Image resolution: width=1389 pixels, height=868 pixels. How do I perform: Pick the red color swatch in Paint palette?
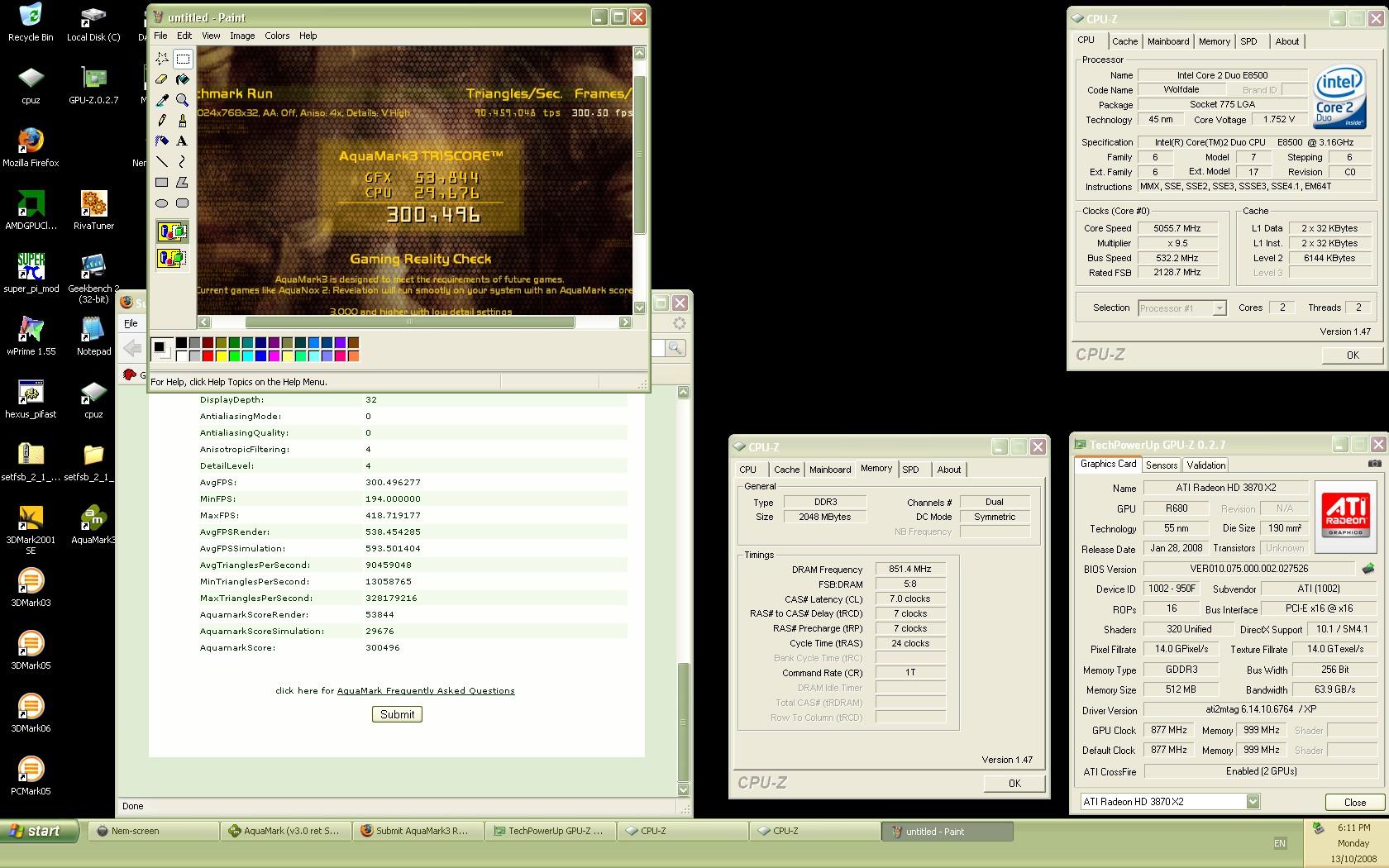(208, 356)
